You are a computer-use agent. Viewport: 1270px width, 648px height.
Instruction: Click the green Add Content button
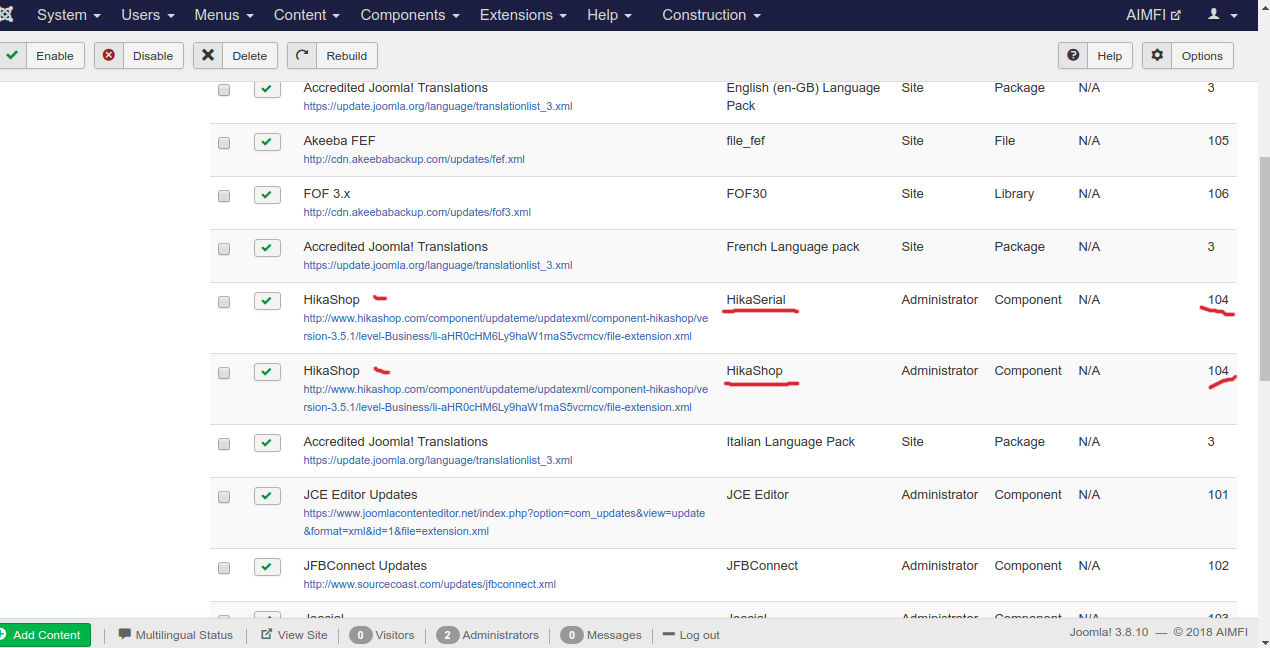(x=45, y=635)
